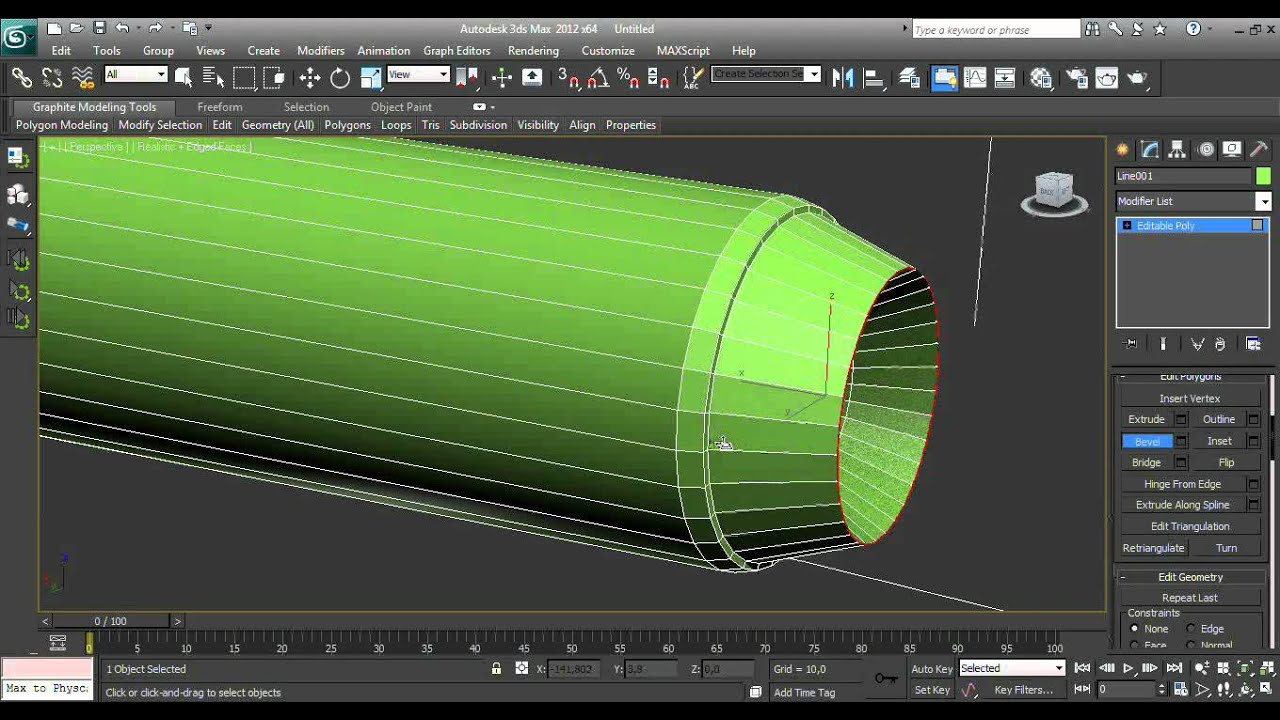
Task: Open Select by Name list icon
Action: point(213,77)
